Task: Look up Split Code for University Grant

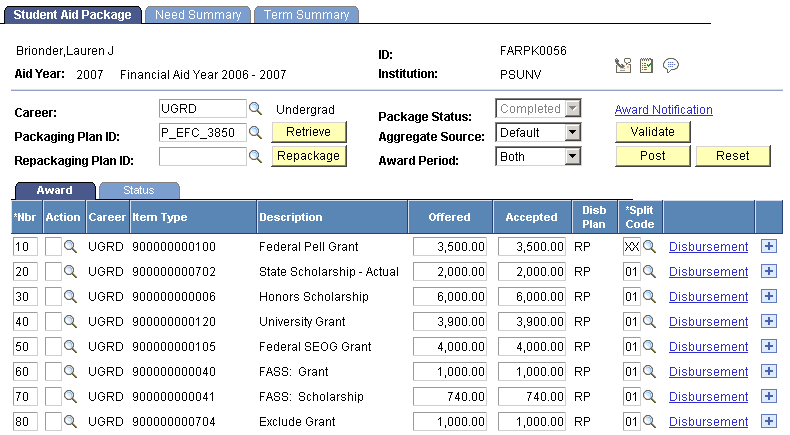Action: pos(649,322)
